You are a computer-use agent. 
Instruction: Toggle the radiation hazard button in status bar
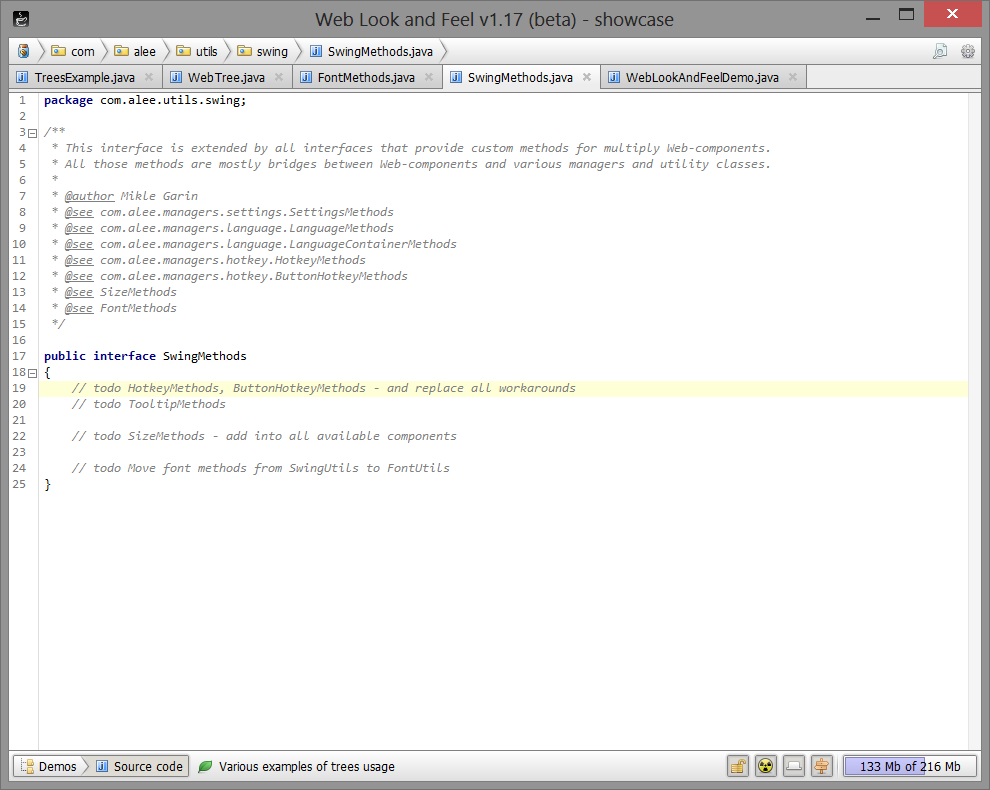(x=765, y=766)
